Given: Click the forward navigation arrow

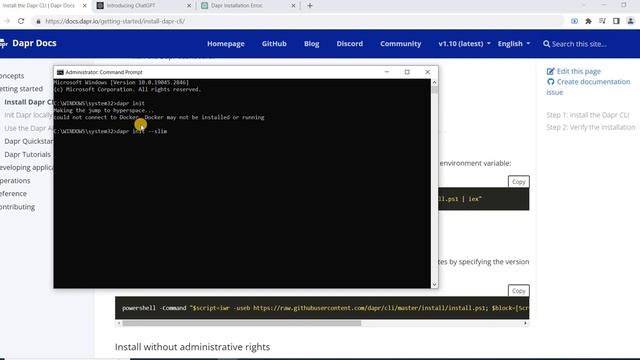Looking at the screenshot, I should tap(7, 21).
